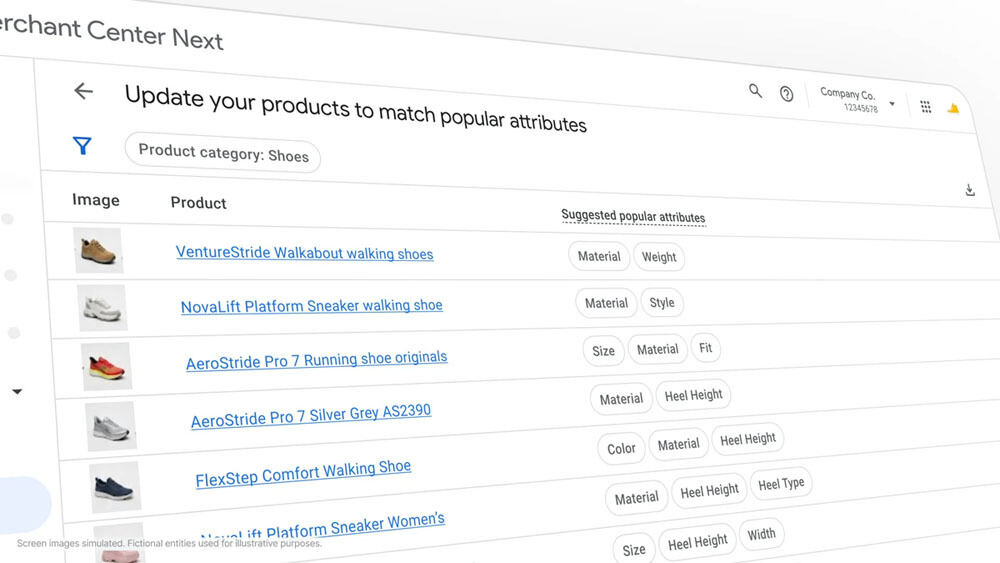
Task: Click the Image column header
Action: [x=96, y=200]
